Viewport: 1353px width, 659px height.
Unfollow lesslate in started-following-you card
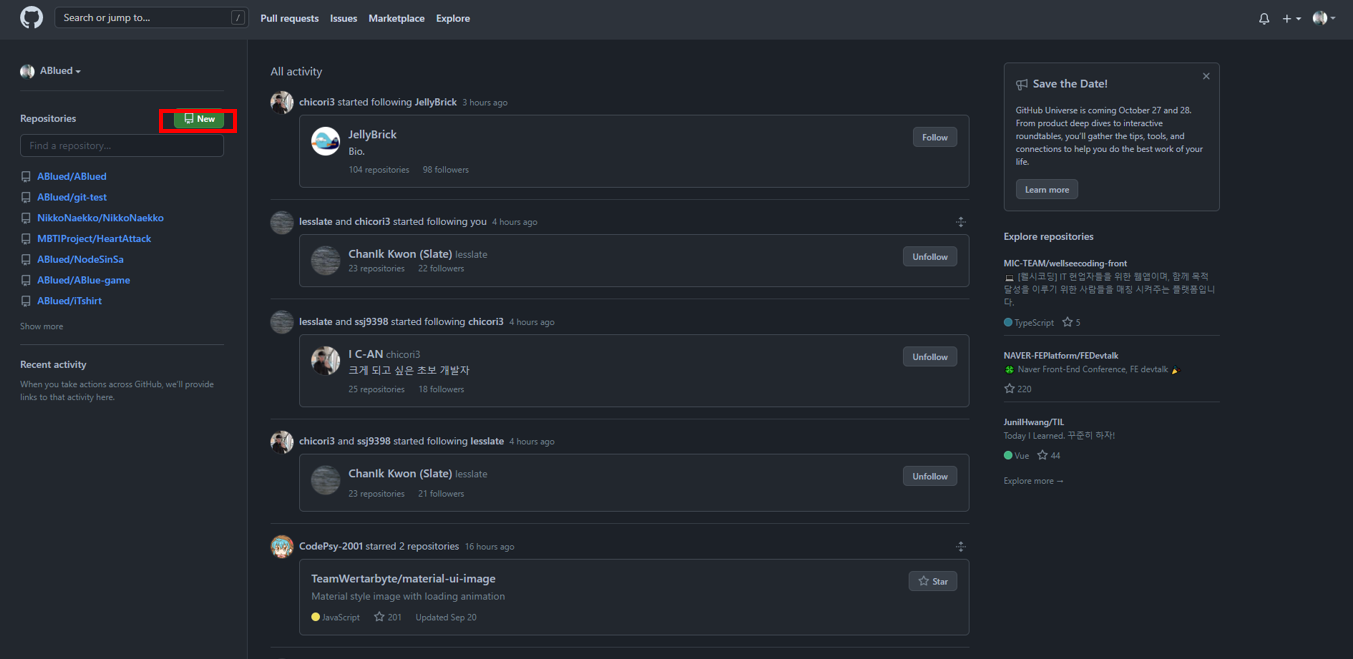coord(930,257)
